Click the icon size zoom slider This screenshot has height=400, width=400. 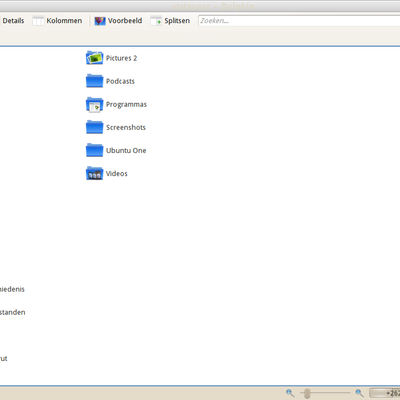(325, 393)
